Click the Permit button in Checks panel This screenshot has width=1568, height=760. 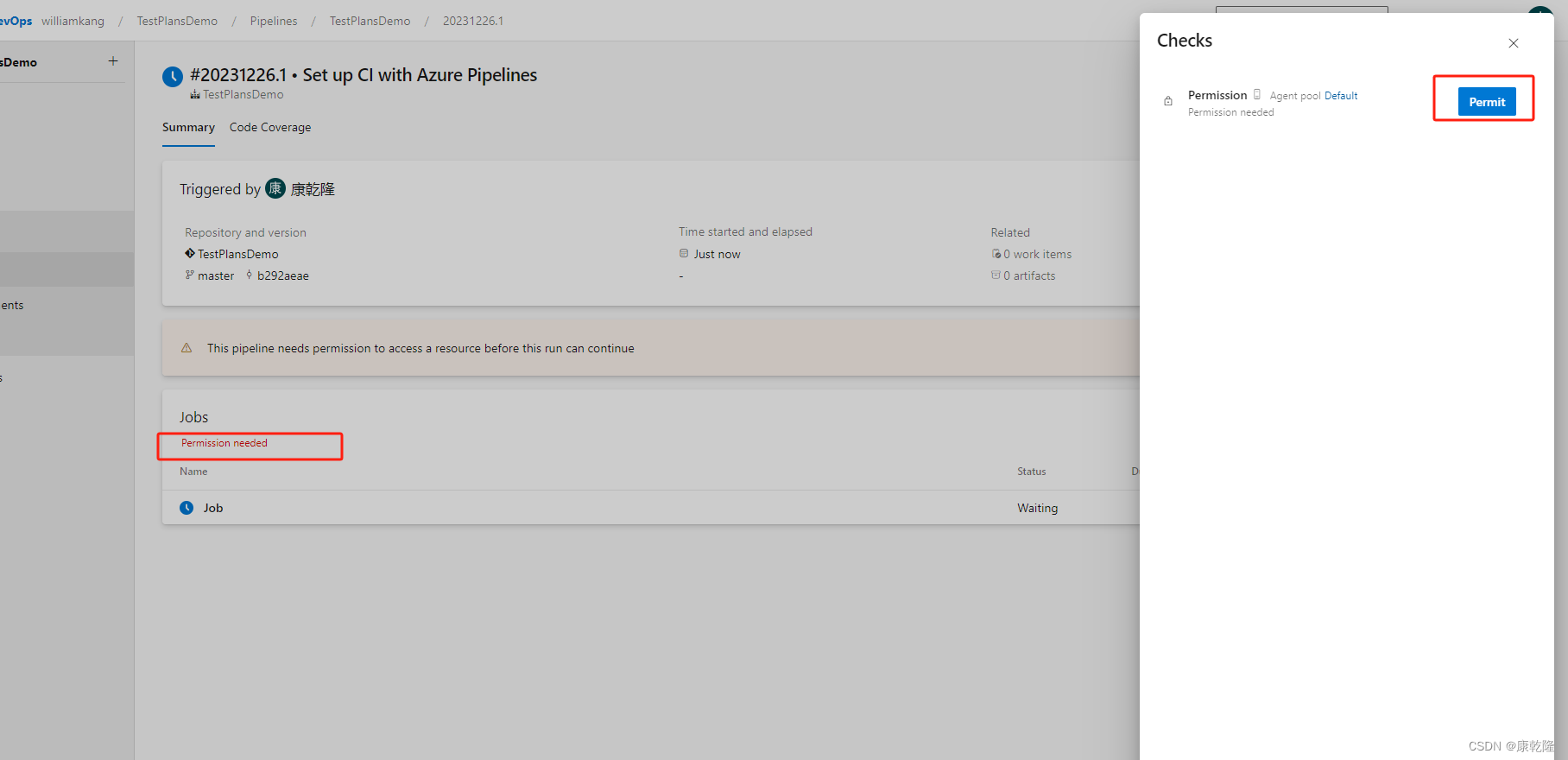(1487, 102)
